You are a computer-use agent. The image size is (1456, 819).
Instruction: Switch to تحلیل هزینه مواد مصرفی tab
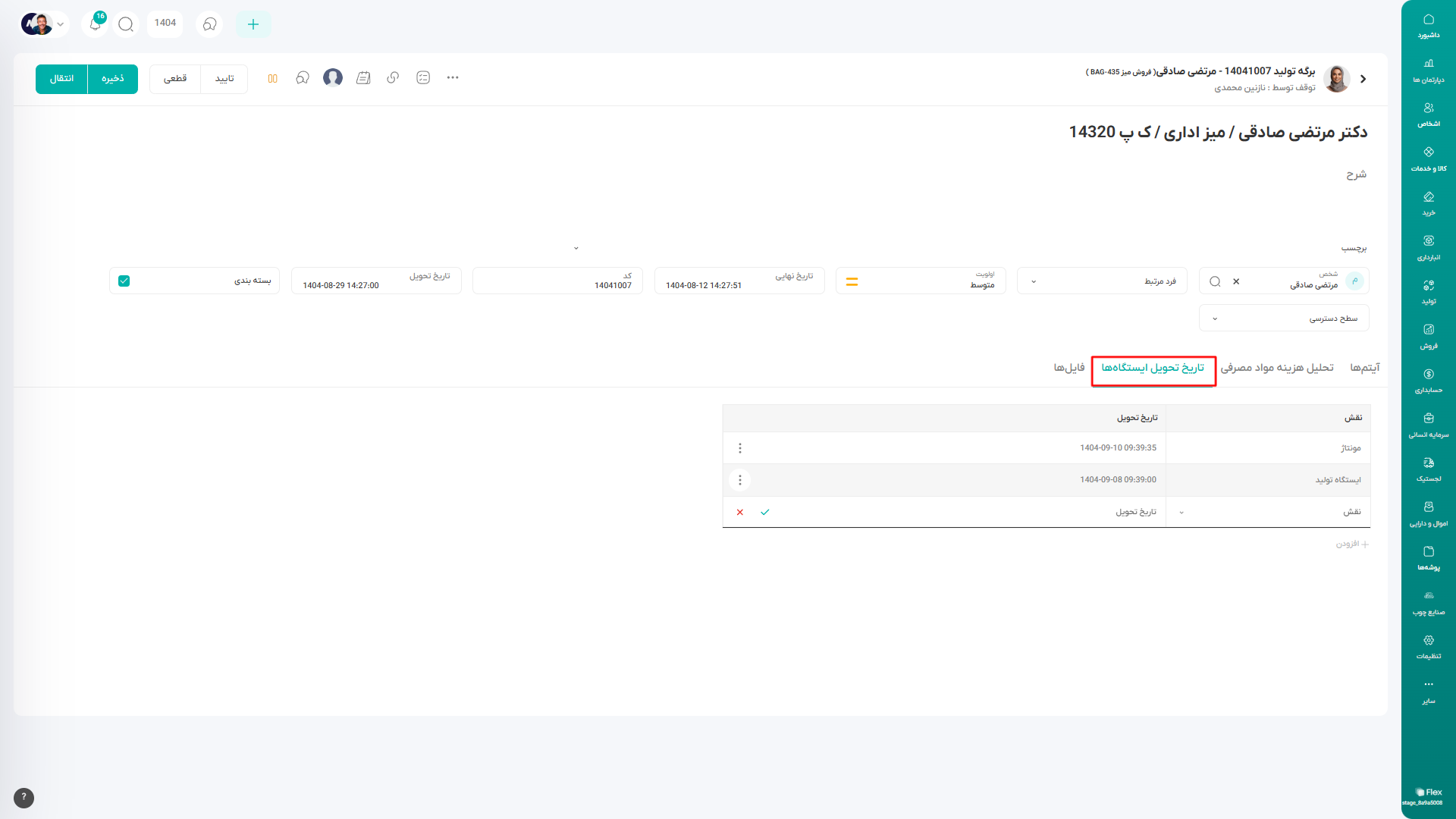[x=1277, y=368]
